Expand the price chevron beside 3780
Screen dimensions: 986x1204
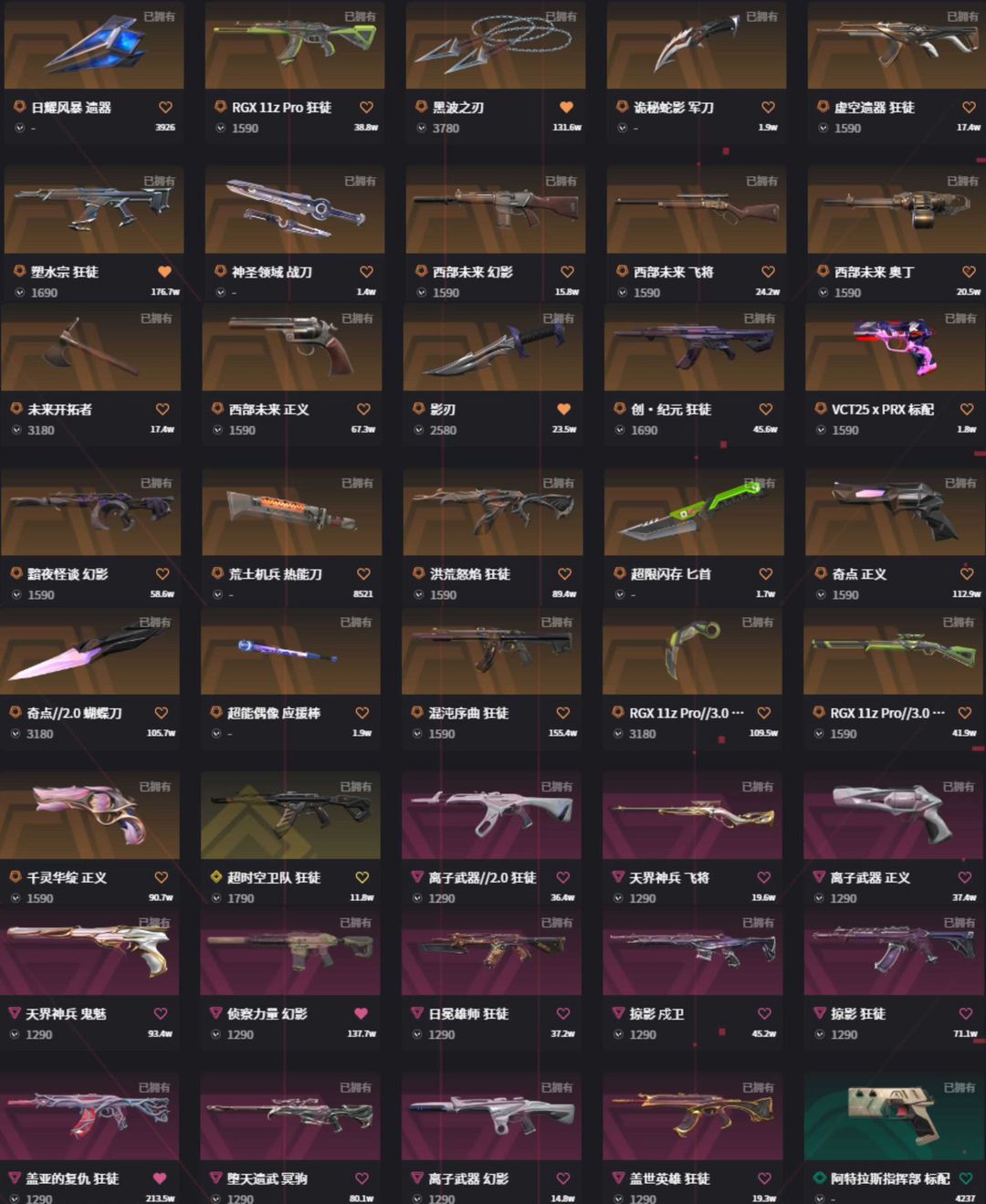coord(422,128)
